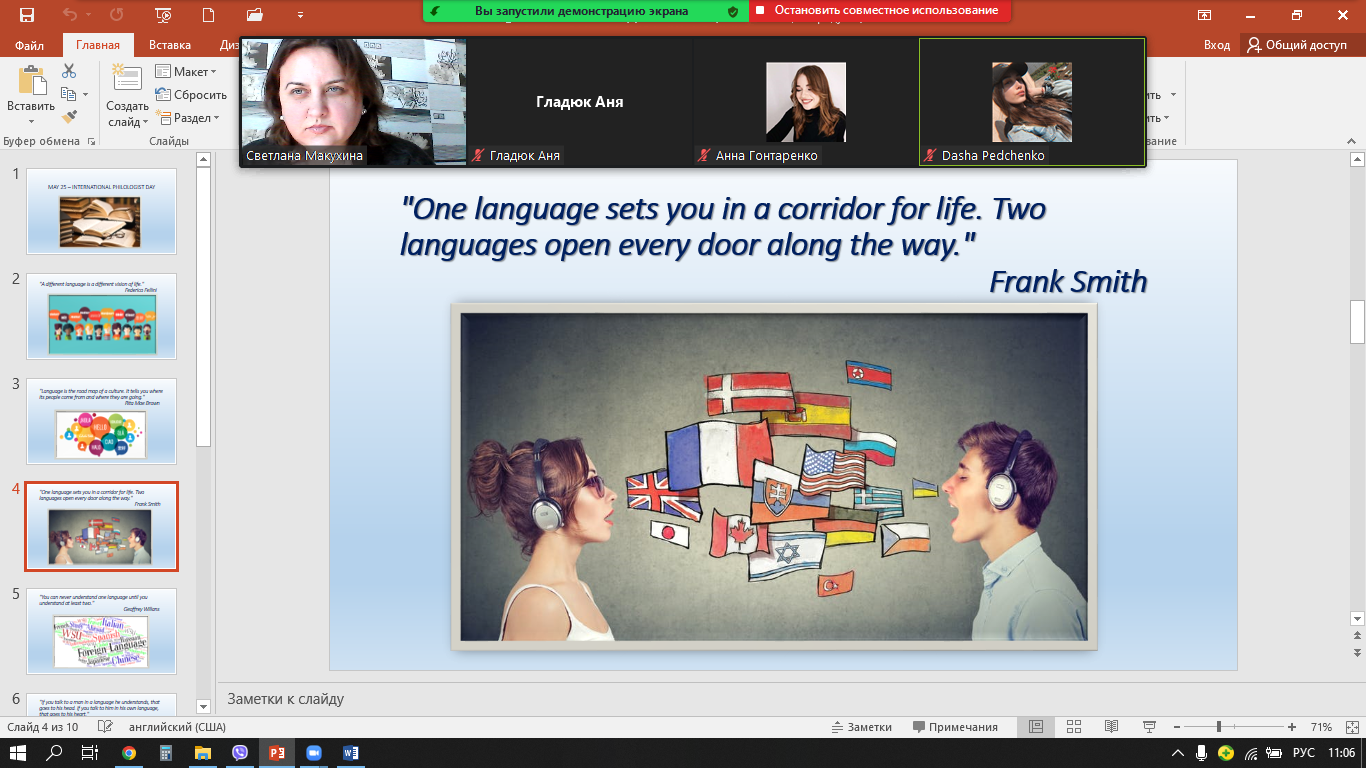This screenshot has width=1366, height=768.
Task: Select the flags picture on the slide
Action: [774, 476]
